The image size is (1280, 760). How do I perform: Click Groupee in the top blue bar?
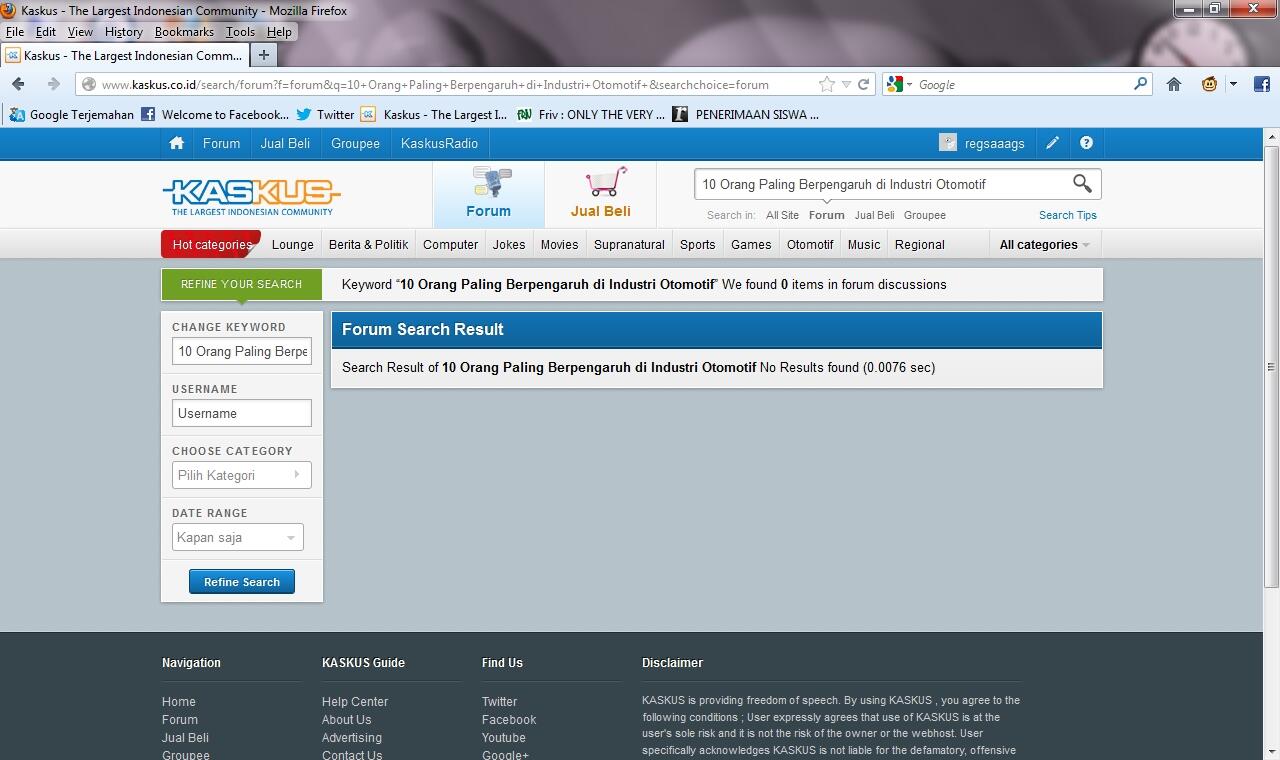[x=356, y=143]
